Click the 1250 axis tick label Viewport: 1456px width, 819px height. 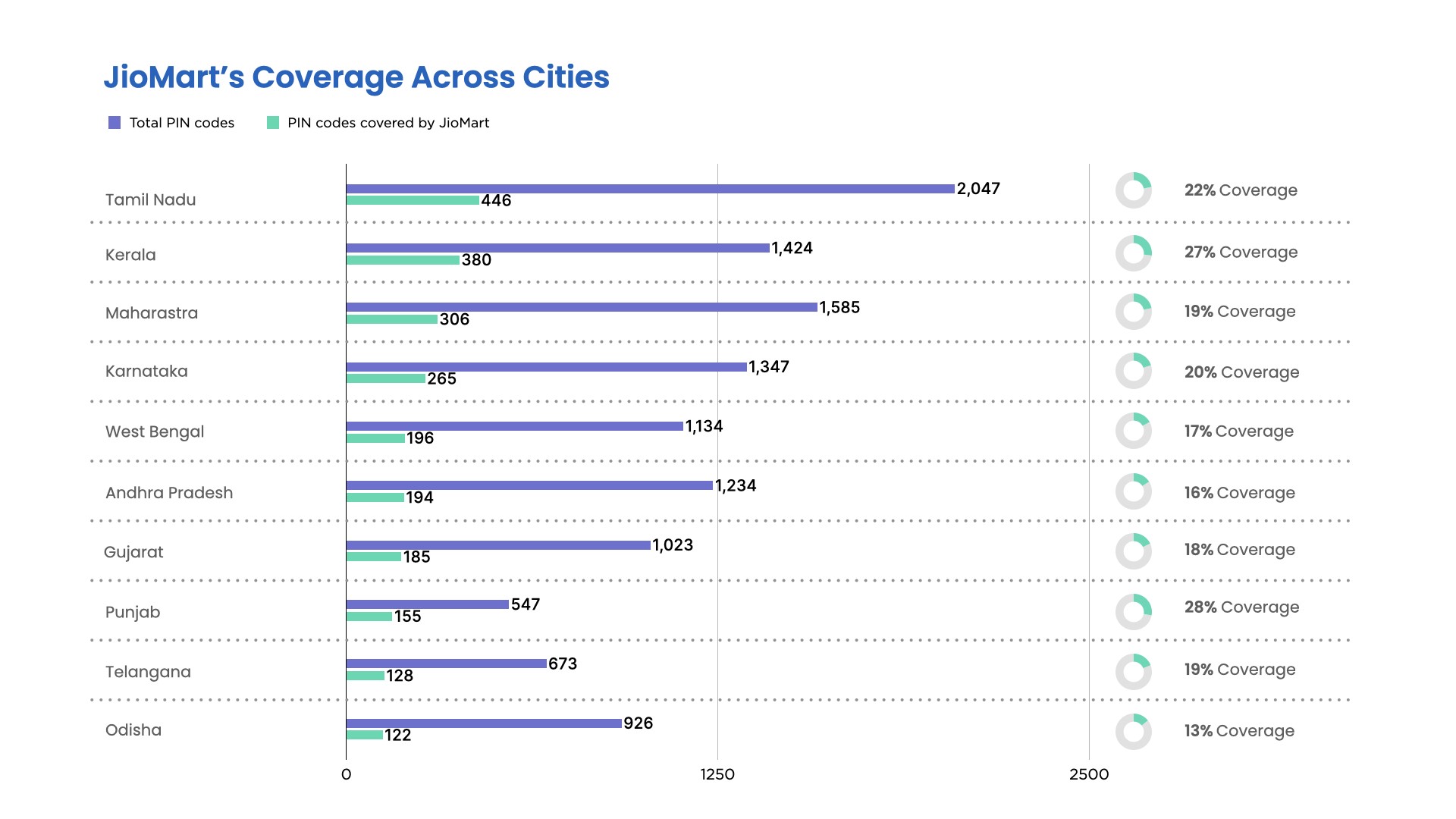point(717,774)
